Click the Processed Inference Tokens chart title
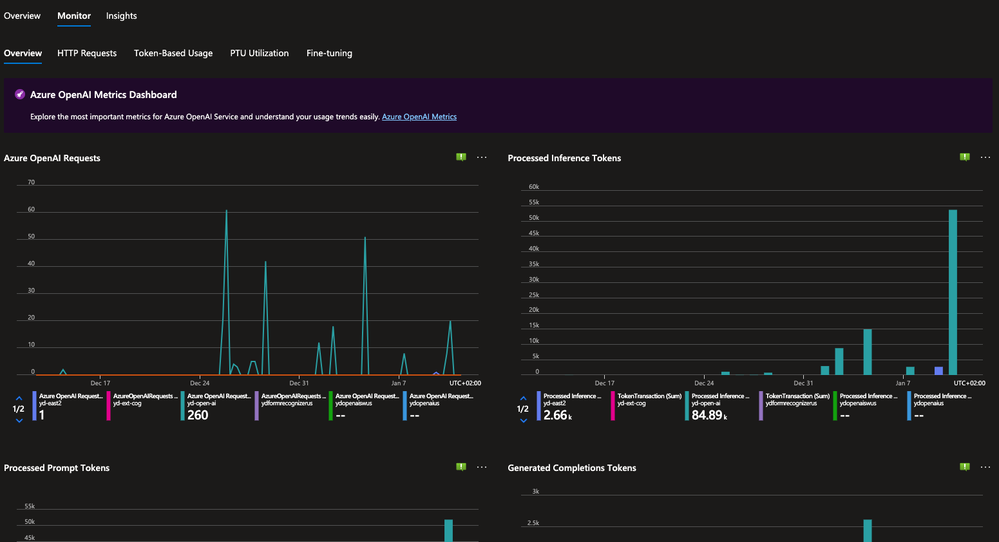The image size is (999, 542). tap(564, 158)
